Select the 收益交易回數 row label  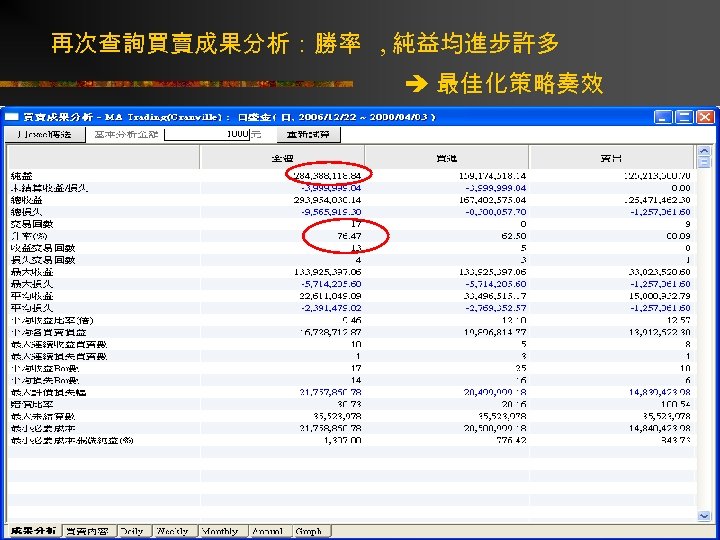pyautogui.click(x=43, y=248)
